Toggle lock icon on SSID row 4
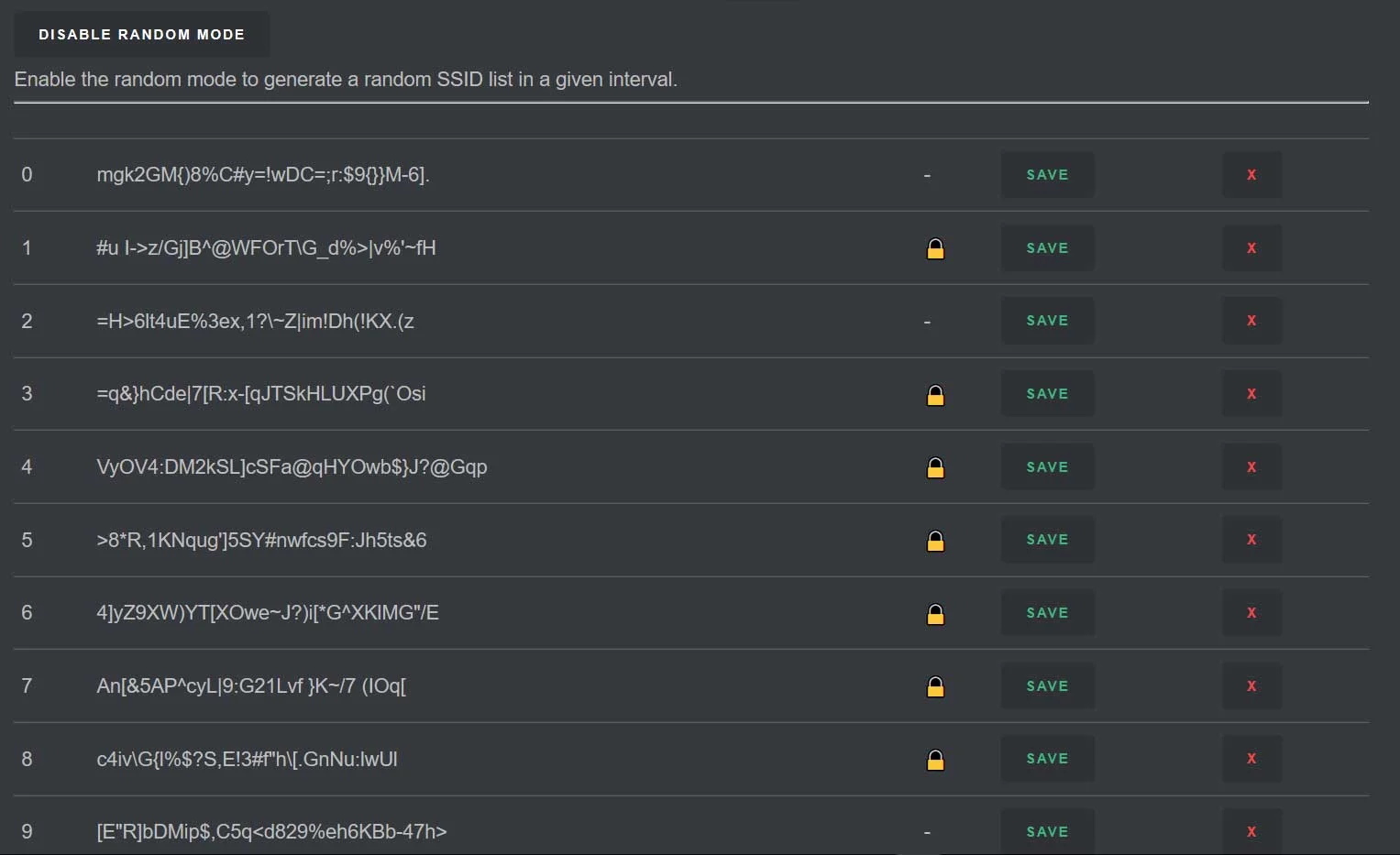 click(935, 467)
